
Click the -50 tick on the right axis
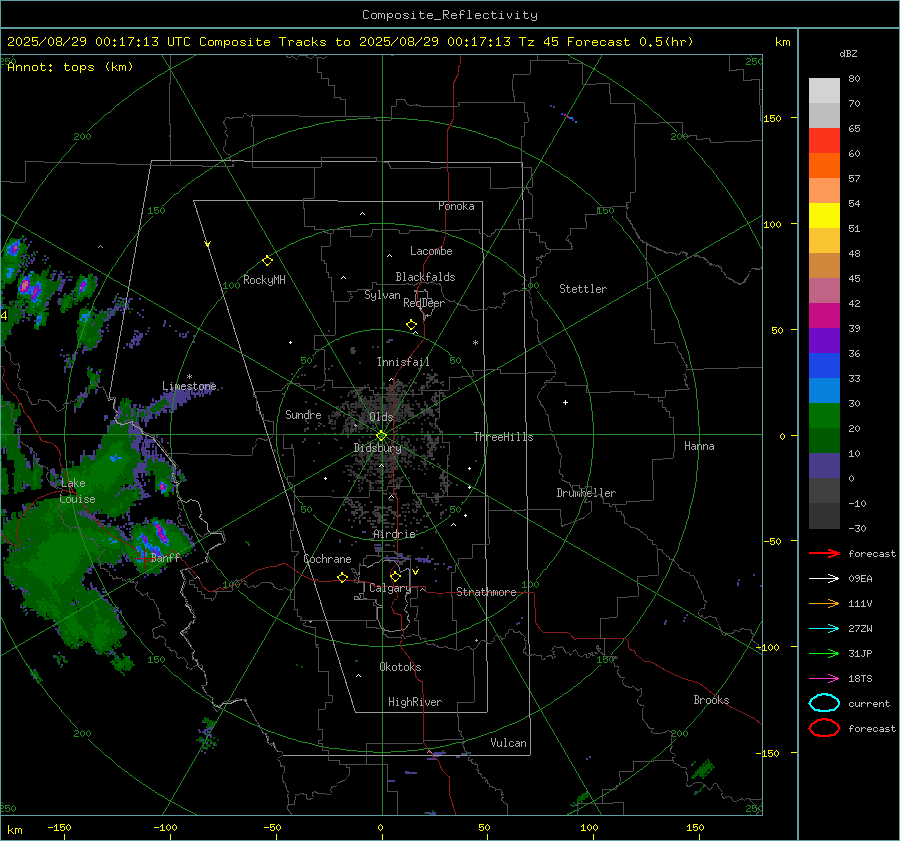[x=772, y=541]
